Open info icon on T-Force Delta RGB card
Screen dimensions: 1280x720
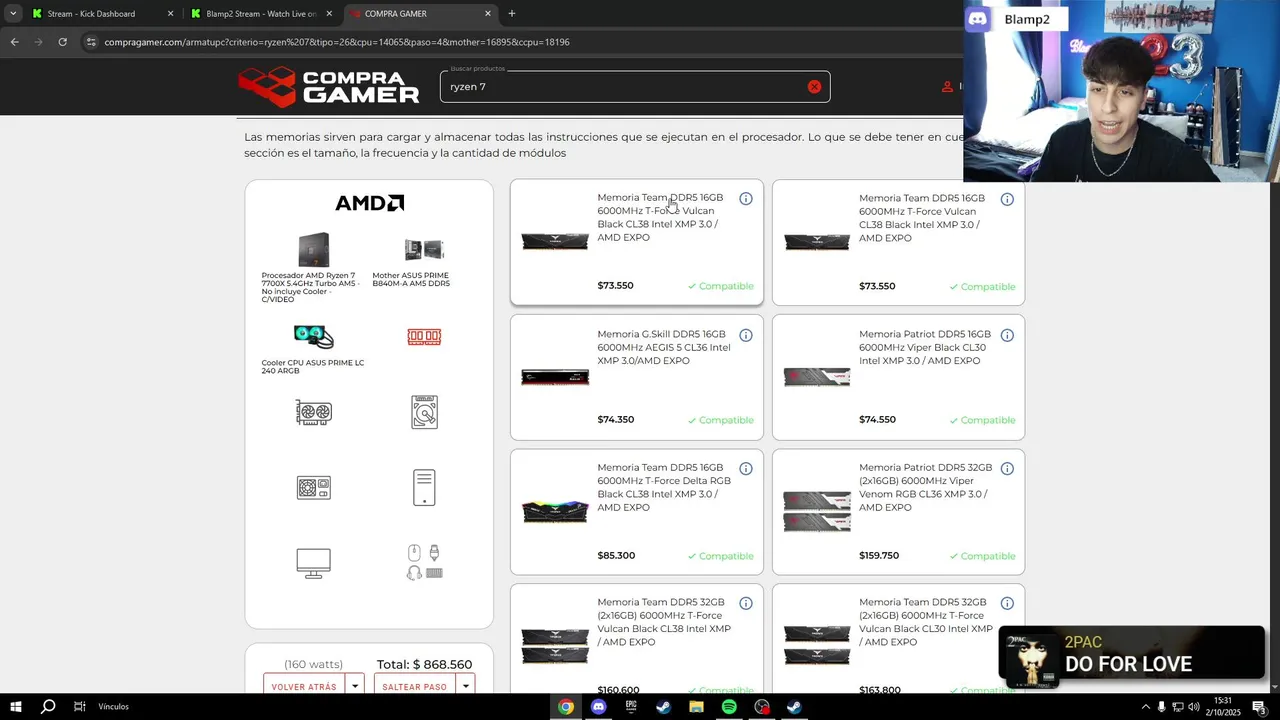745,469
